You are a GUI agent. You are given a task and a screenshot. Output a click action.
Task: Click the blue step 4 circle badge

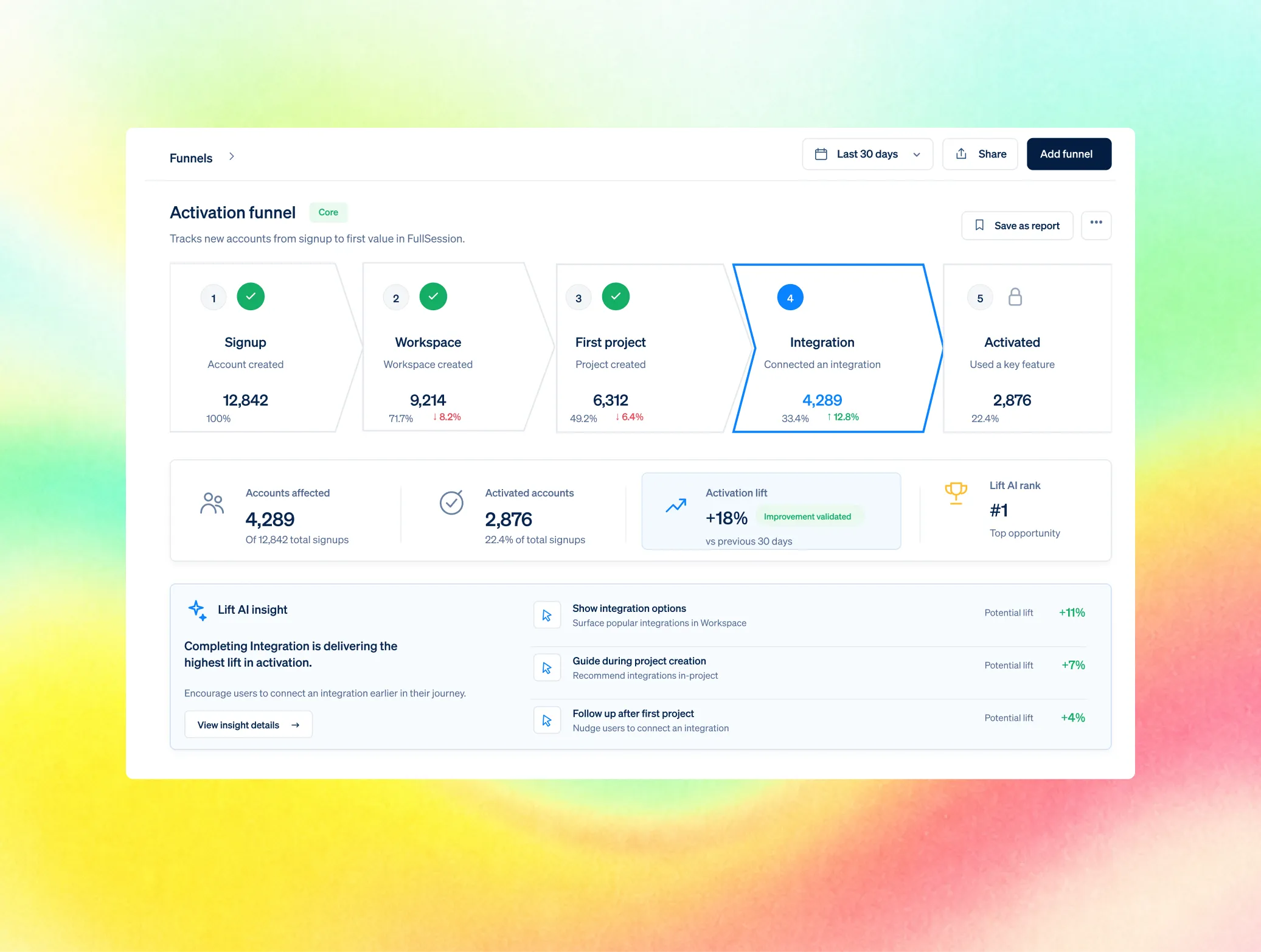click(790, 297)
